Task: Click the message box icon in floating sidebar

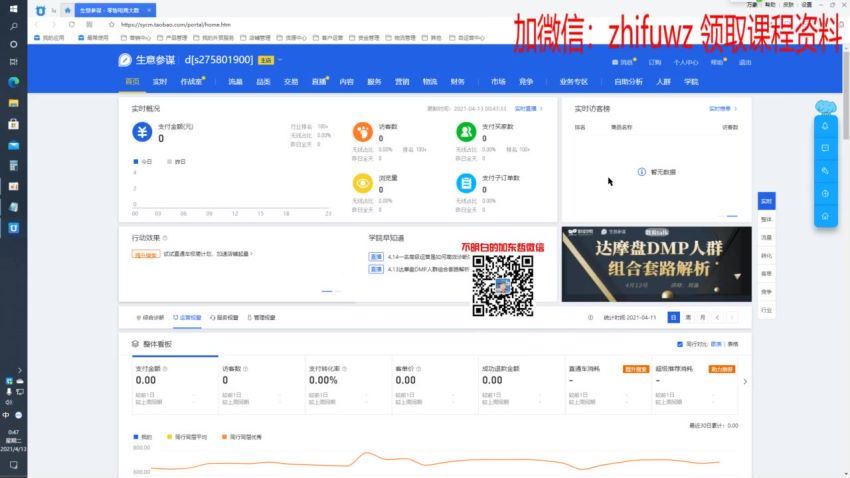Action: tap(825, 148)
